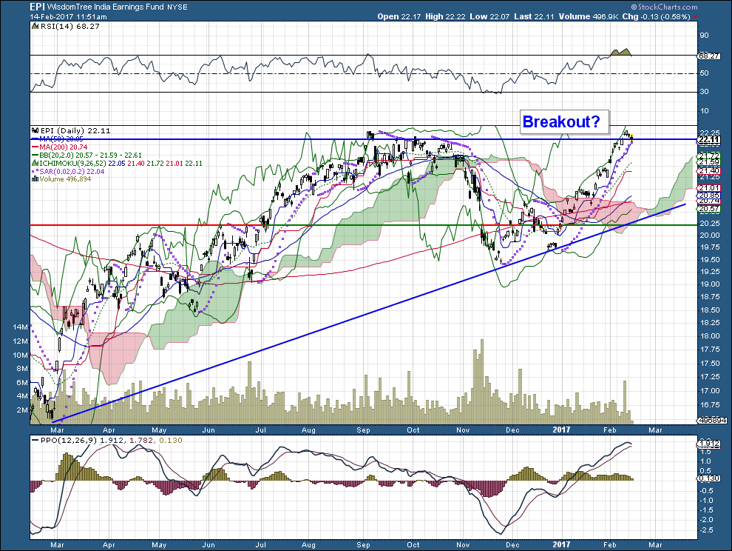The height and width of the screenshot is (551, 732).
Task: Click the -2.5 PPO axis label
Action: click(x=706, y=530)
